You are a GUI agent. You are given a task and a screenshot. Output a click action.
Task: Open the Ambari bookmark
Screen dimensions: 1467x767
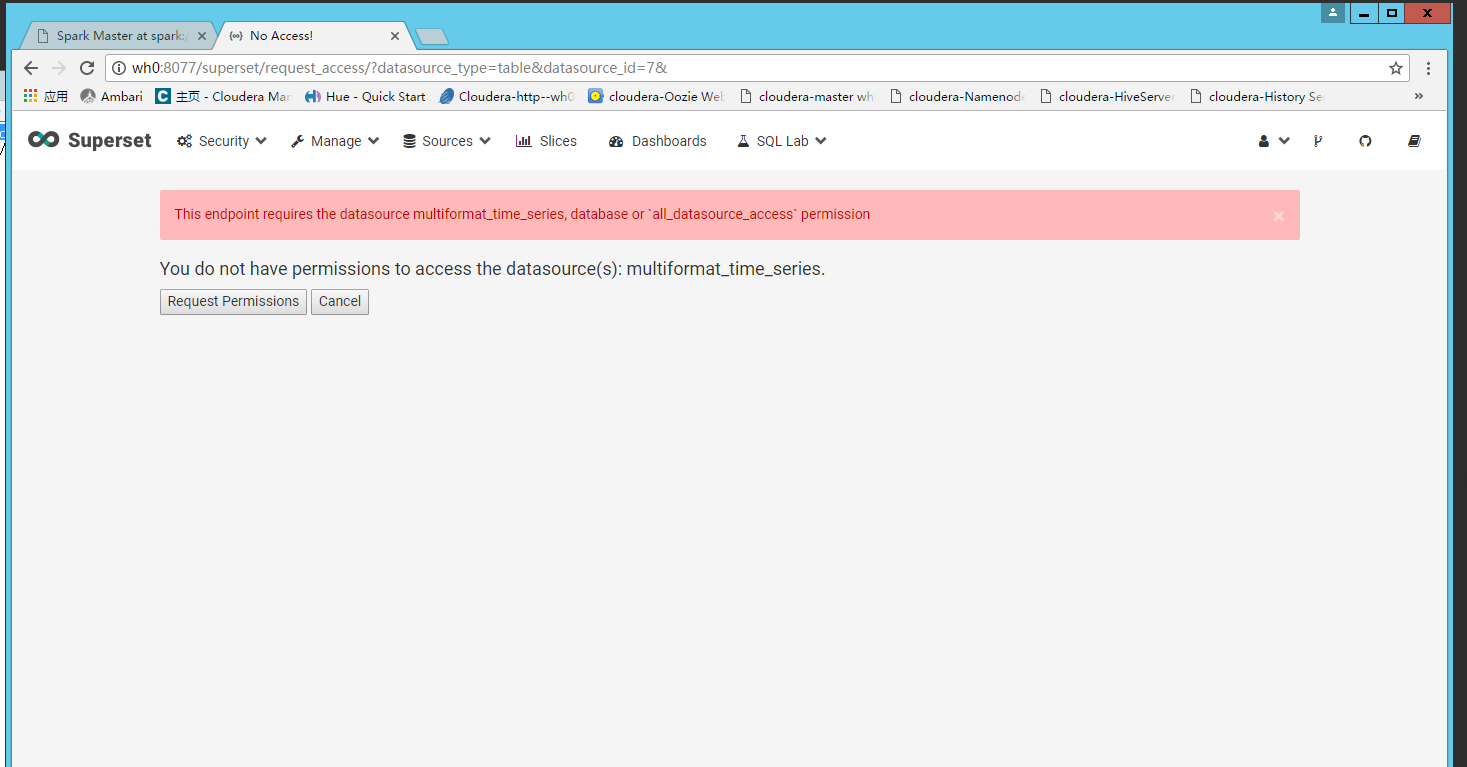pyautogui.click(x=112, y=96)
